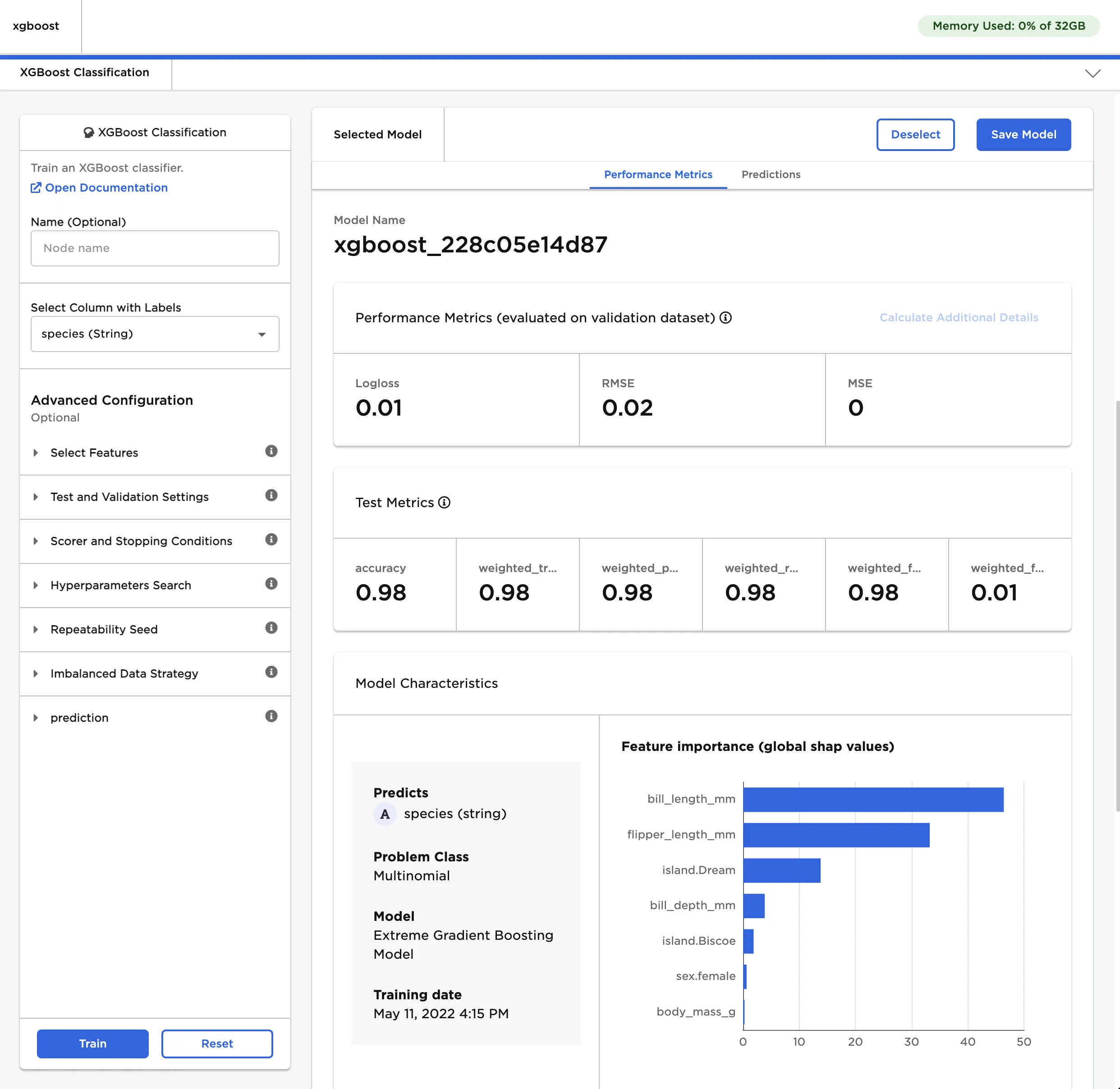This screenshot has width=1120, height=1089.
Task: Switch to the Predictions tab
Action: pos(771,174)
